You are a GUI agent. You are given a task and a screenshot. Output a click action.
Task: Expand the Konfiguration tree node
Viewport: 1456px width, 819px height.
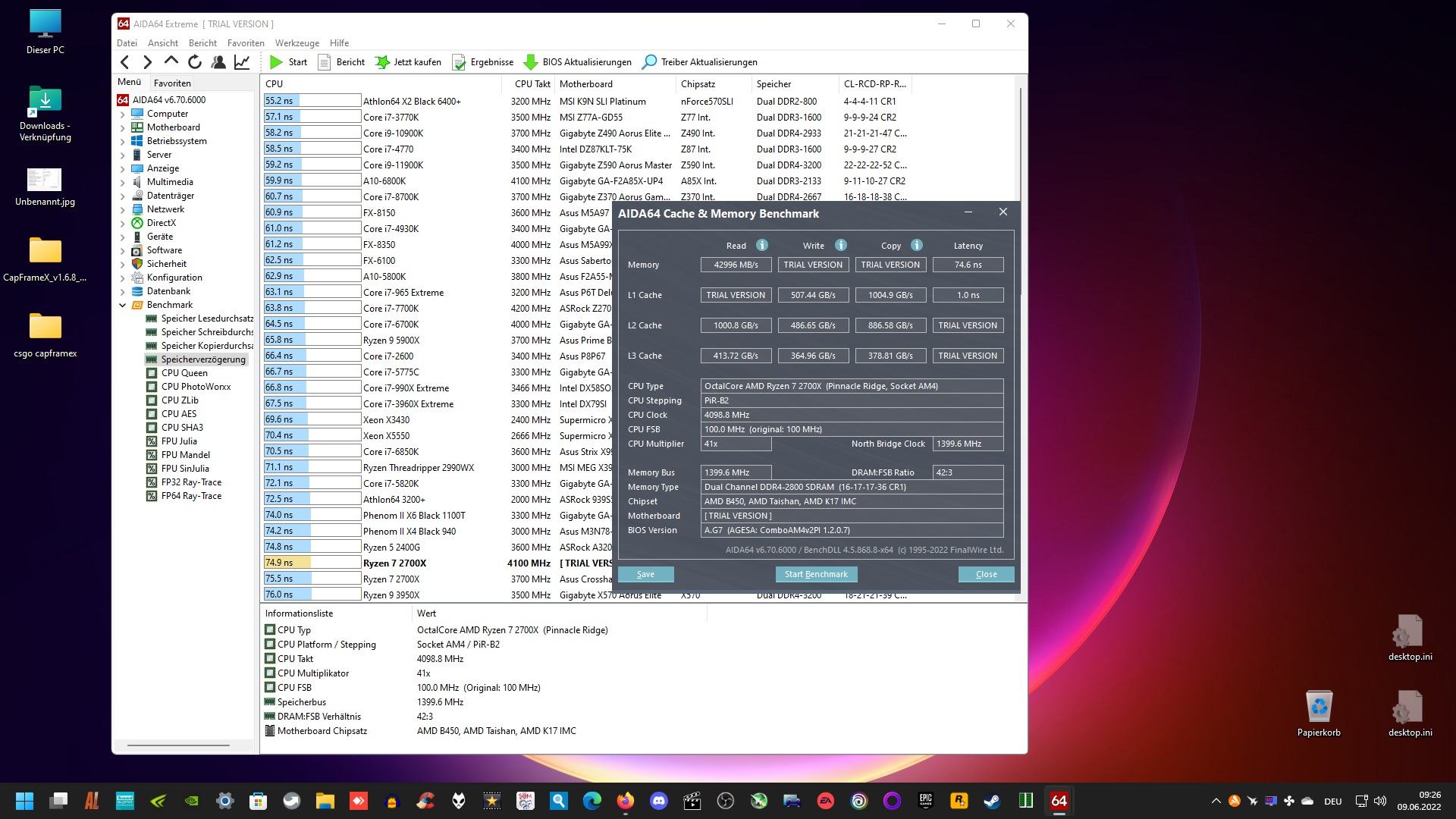123,278
